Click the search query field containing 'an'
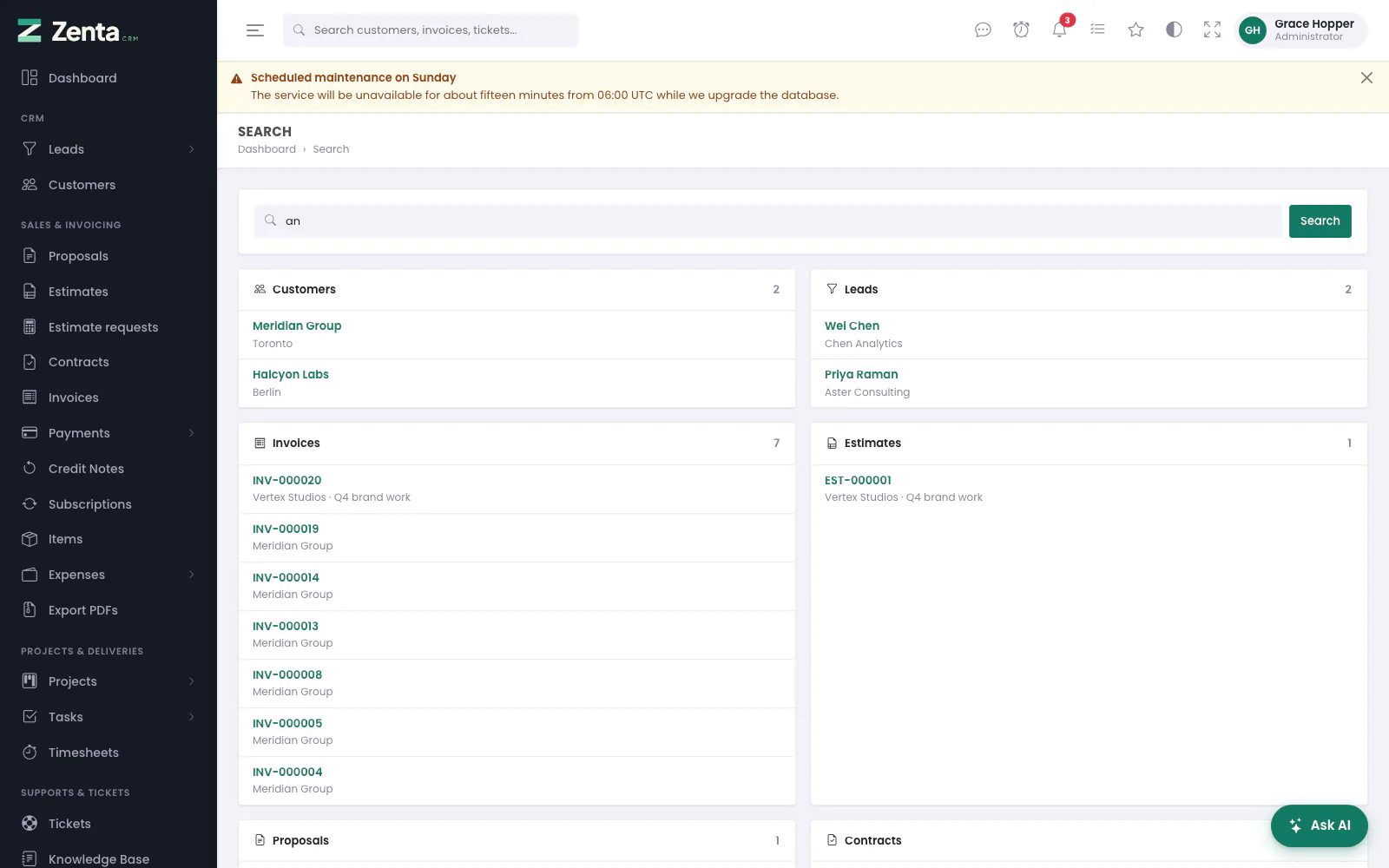Image resolution: width=1389 pixels, height=868 pixels. click(x=768, y=221)
